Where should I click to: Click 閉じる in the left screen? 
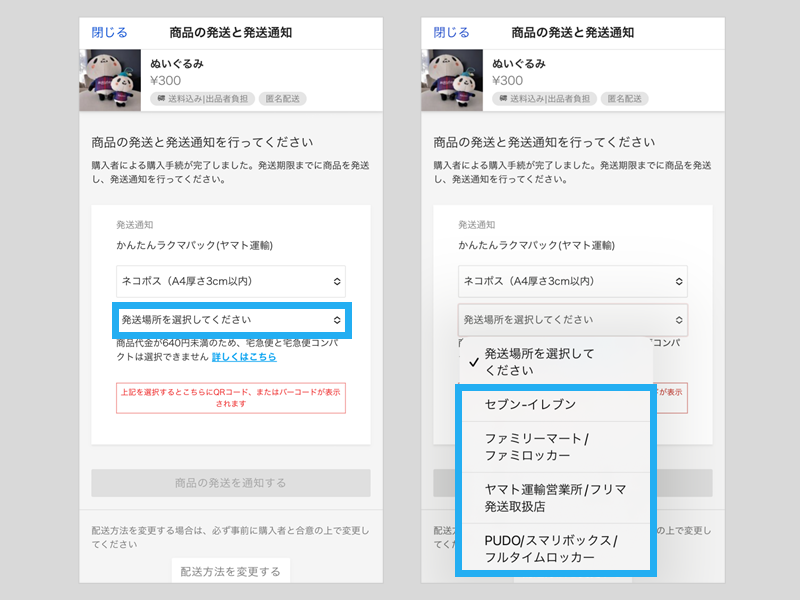pos(109,33)
